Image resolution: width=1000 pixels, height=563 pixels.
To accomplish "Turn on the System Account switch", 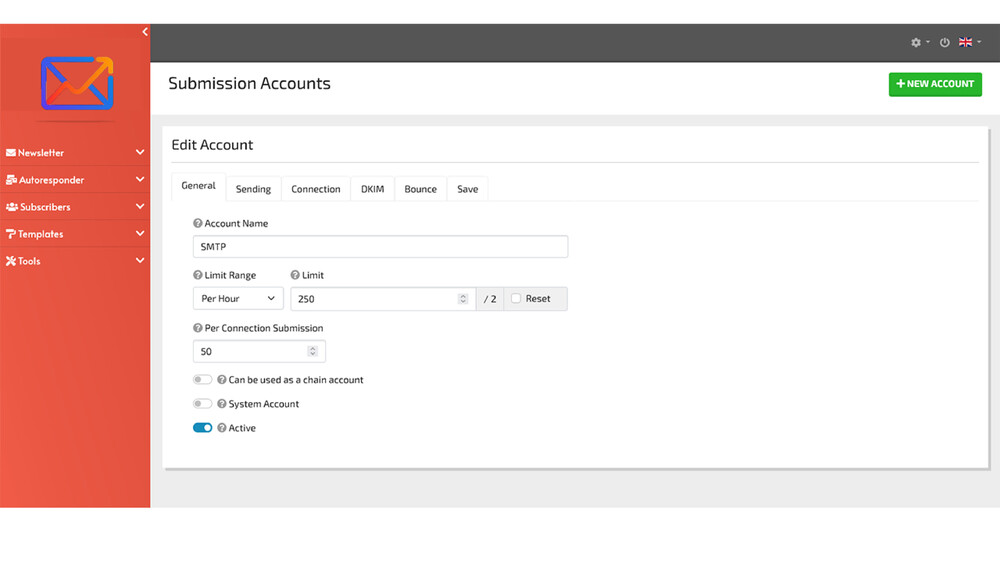I will (202, 404).
